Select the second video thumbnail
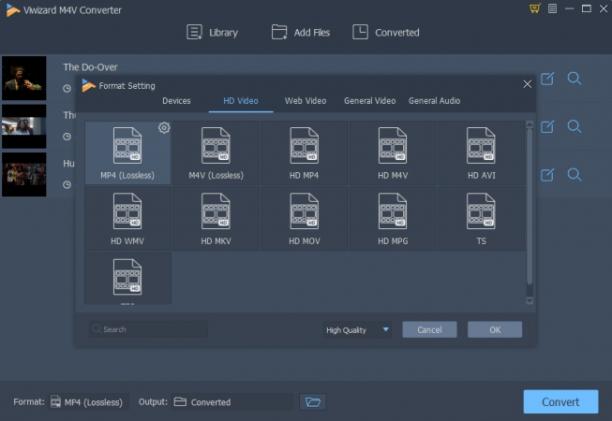 pyautogui.click(x=24, y=126)
